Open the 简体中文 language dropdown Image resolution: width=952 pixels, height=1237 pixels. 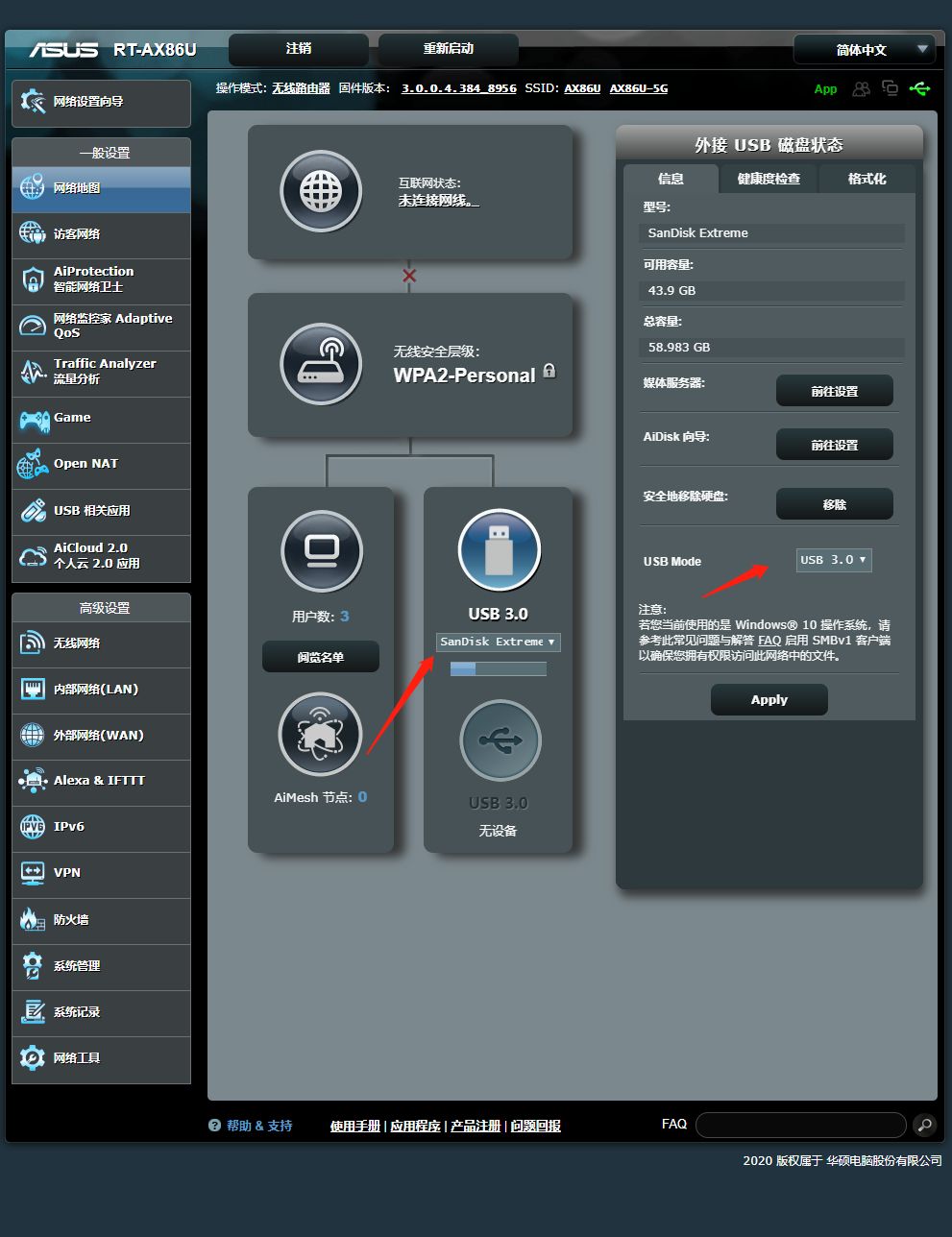(865, 49)
